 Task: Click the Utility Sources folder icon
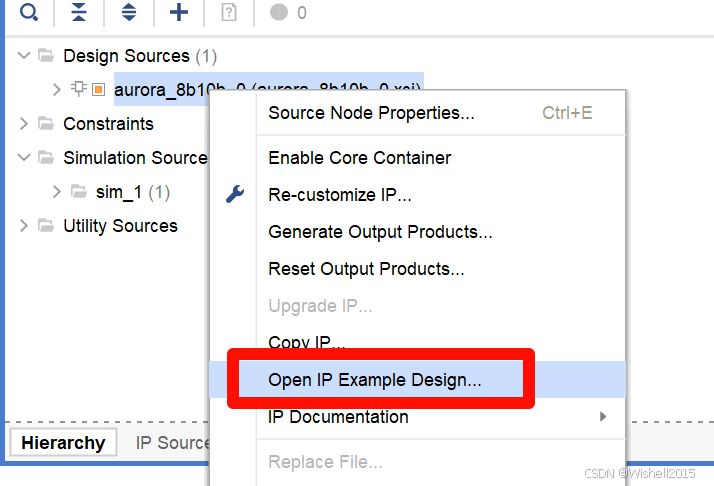tap(46, 225)
